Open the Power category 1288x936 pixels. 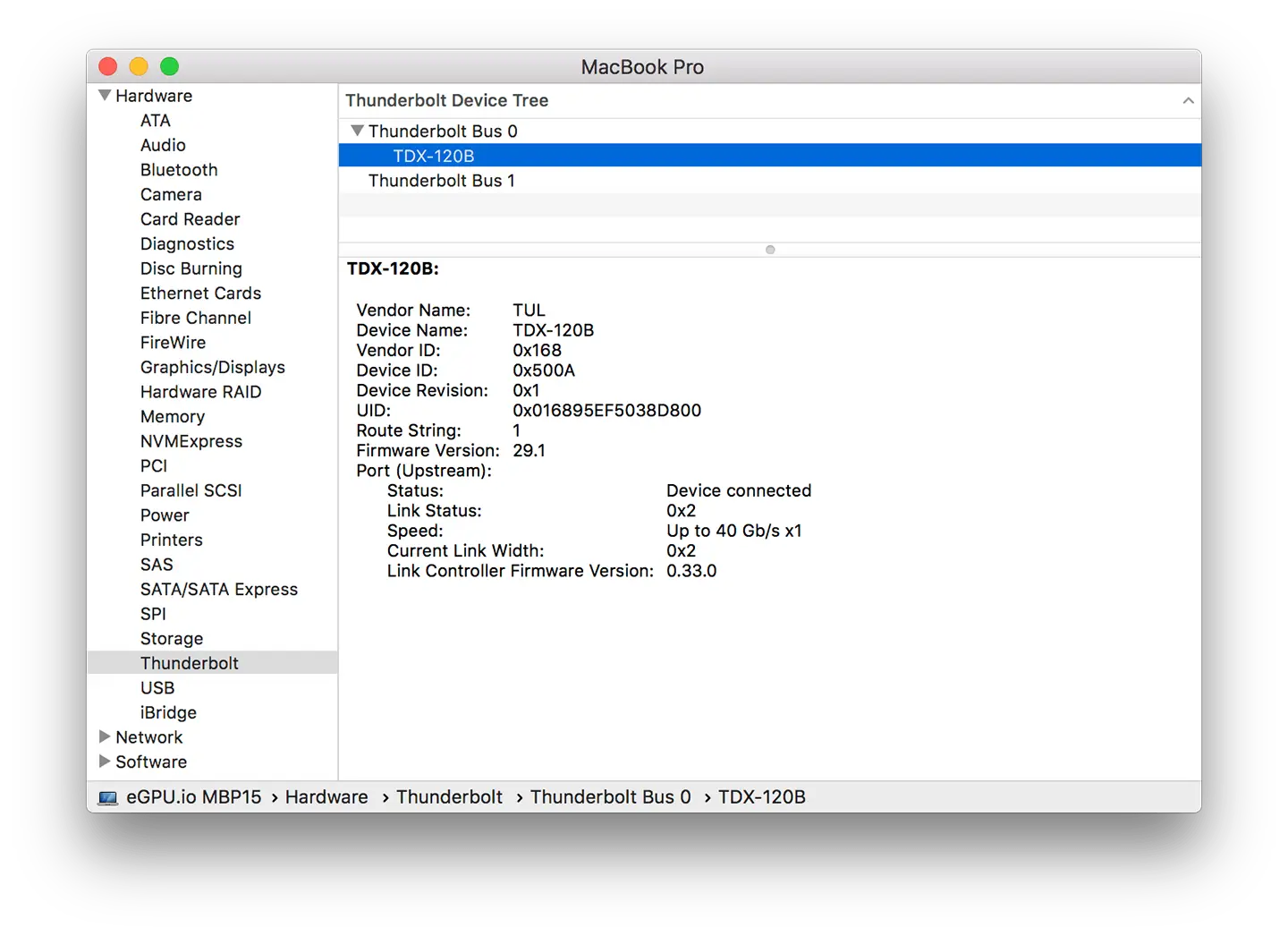point(165,515)
